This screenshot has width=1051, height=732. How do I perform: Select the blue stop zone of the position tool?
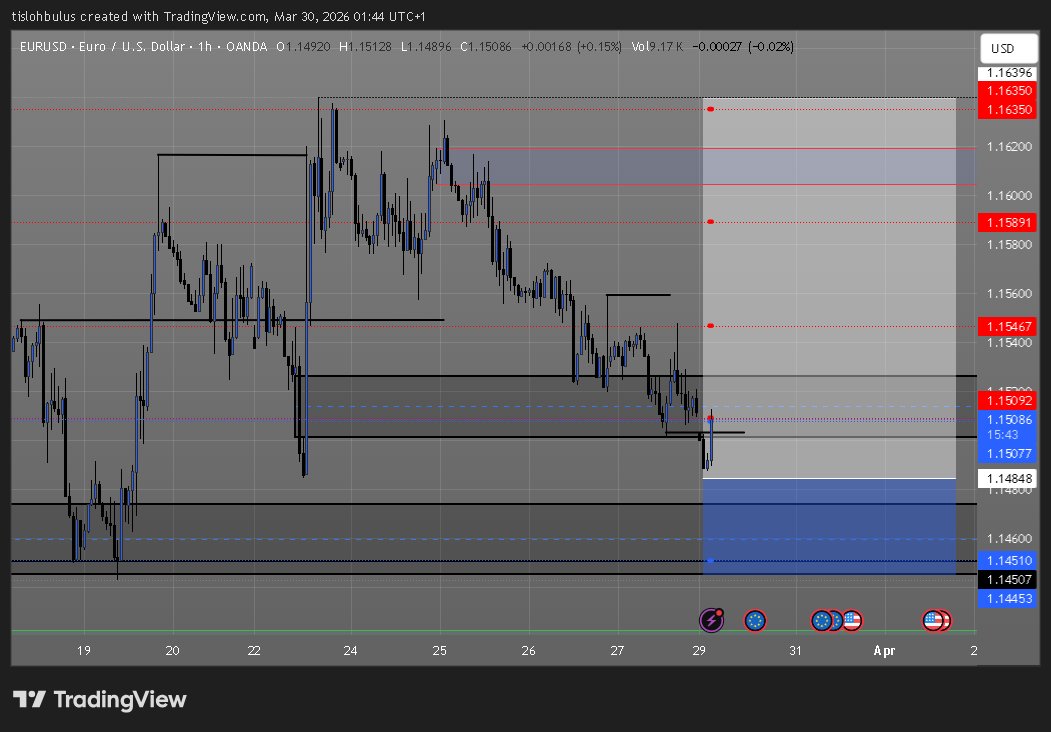click(x=829, y=526)
